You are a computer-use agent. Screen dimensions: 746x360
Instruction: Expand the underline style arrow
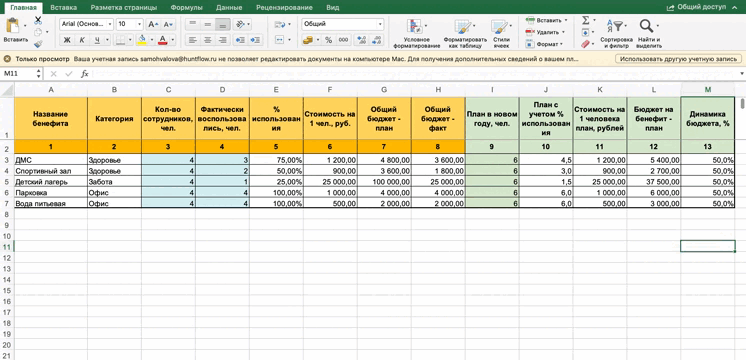click(108, 40)
